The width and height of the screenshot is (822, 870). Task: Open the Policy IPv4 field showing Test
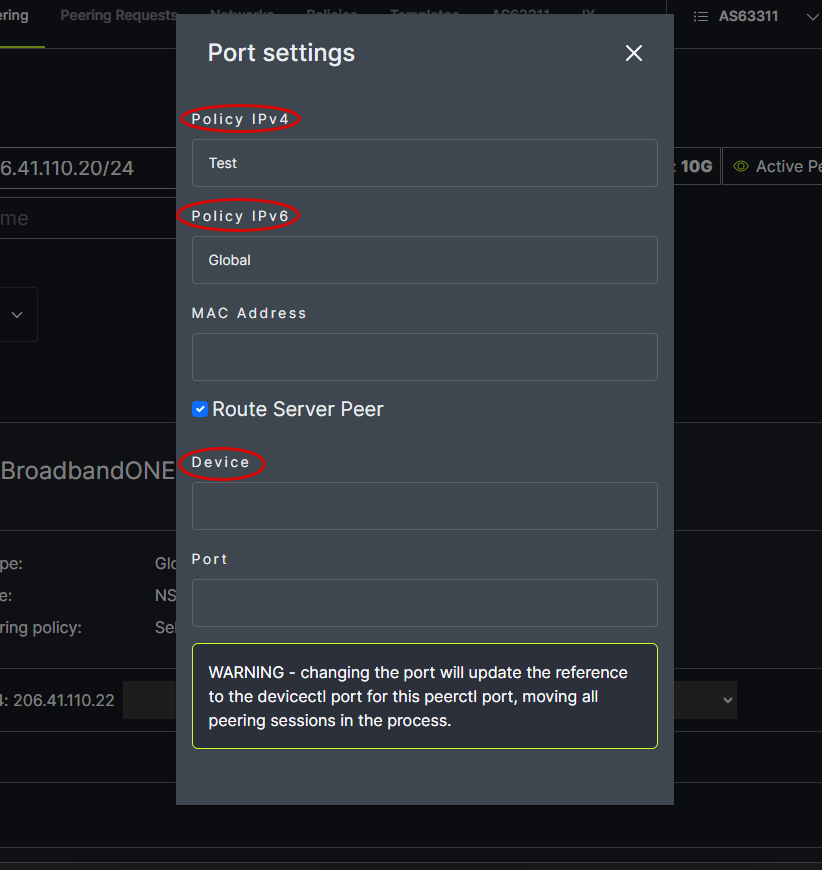[424, 163]
